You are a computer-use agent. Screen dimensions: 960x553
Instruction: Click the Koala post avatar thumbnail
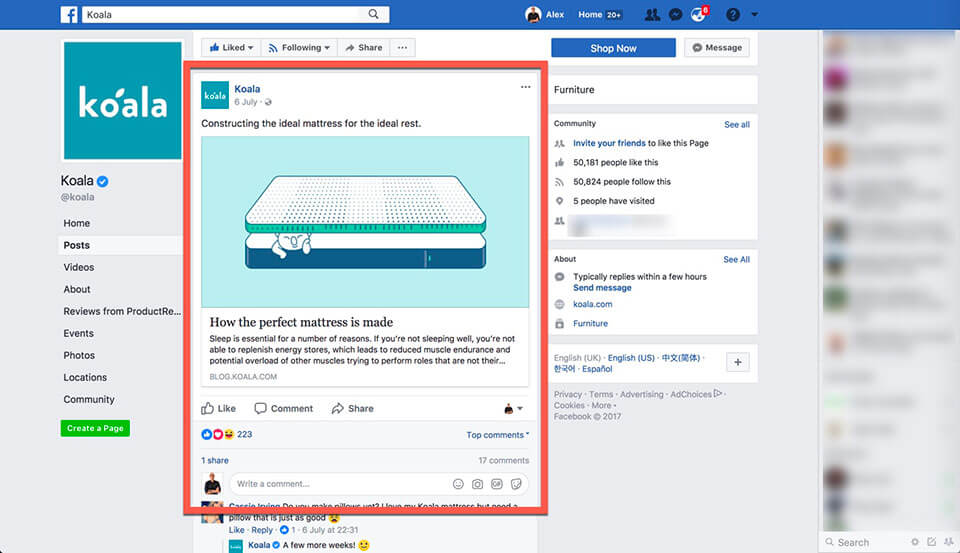(x=215, y=95)
